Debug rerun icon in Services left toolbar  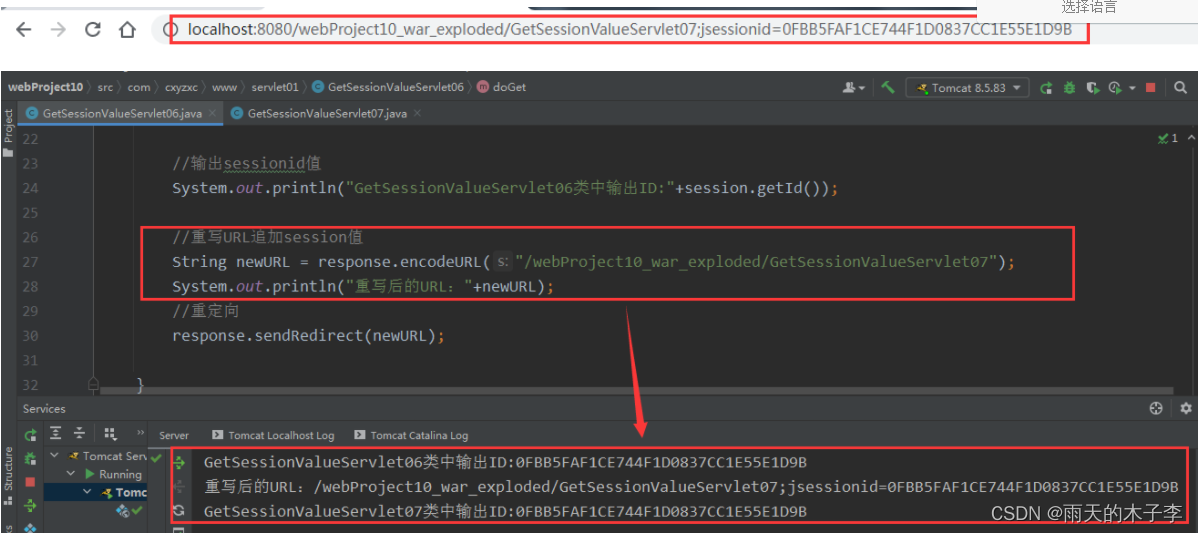[31, 459]
